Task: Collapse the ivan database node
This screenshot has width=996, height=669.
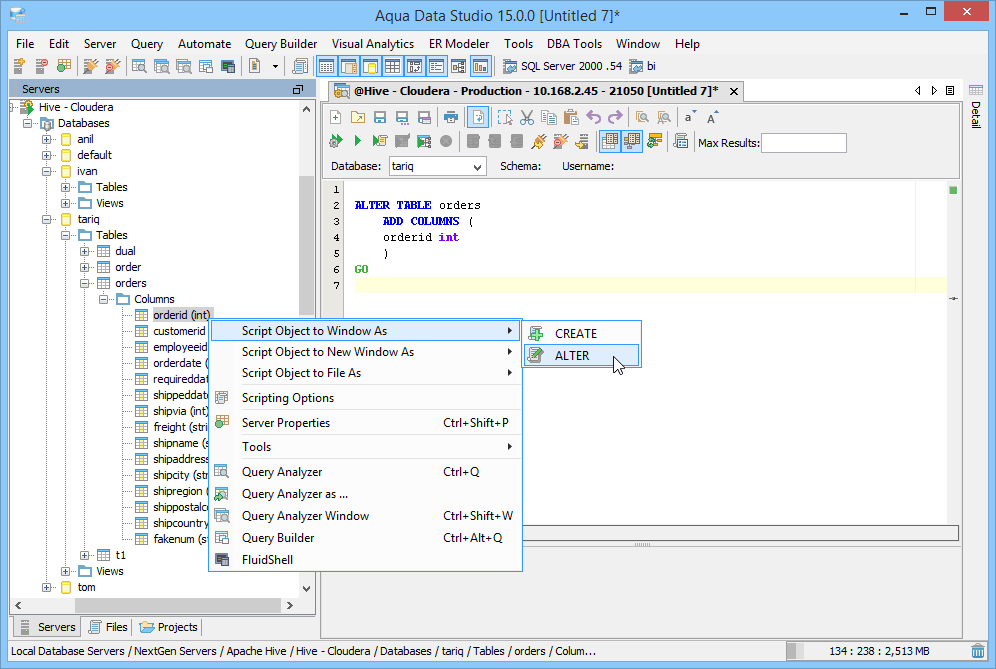Action: click(46, 172)
